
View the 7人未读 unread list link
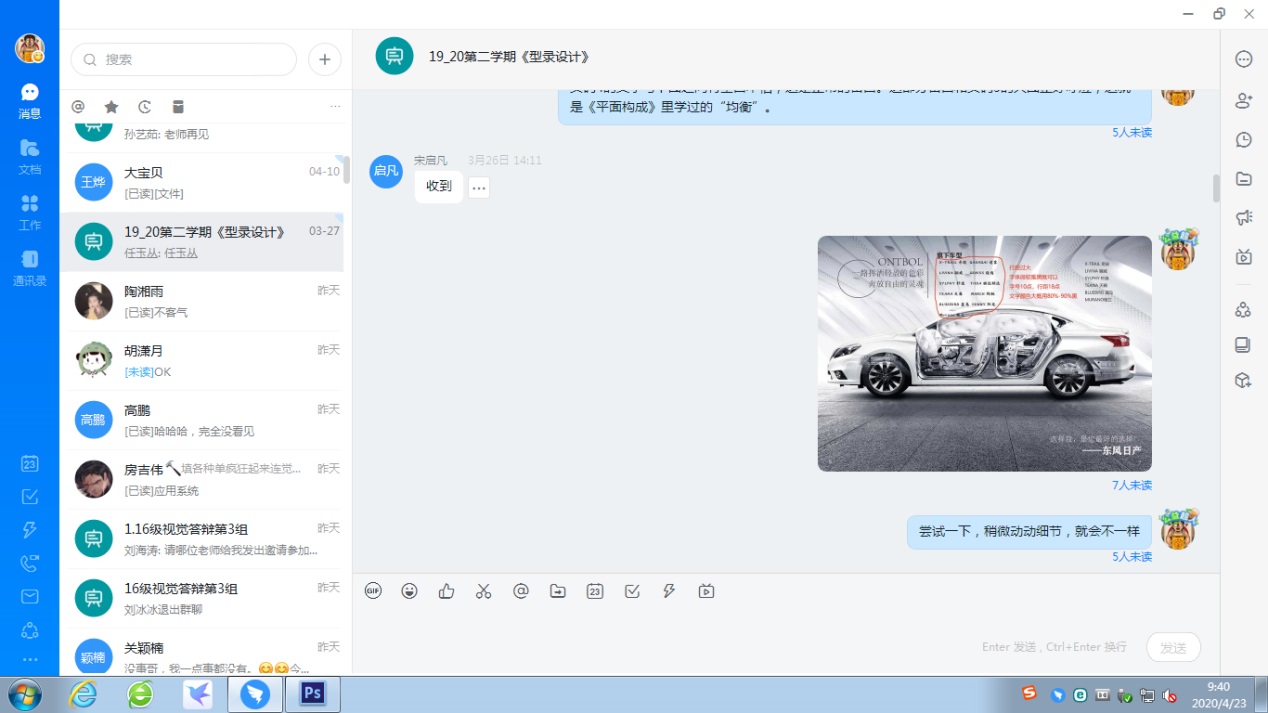[1131, 485]
